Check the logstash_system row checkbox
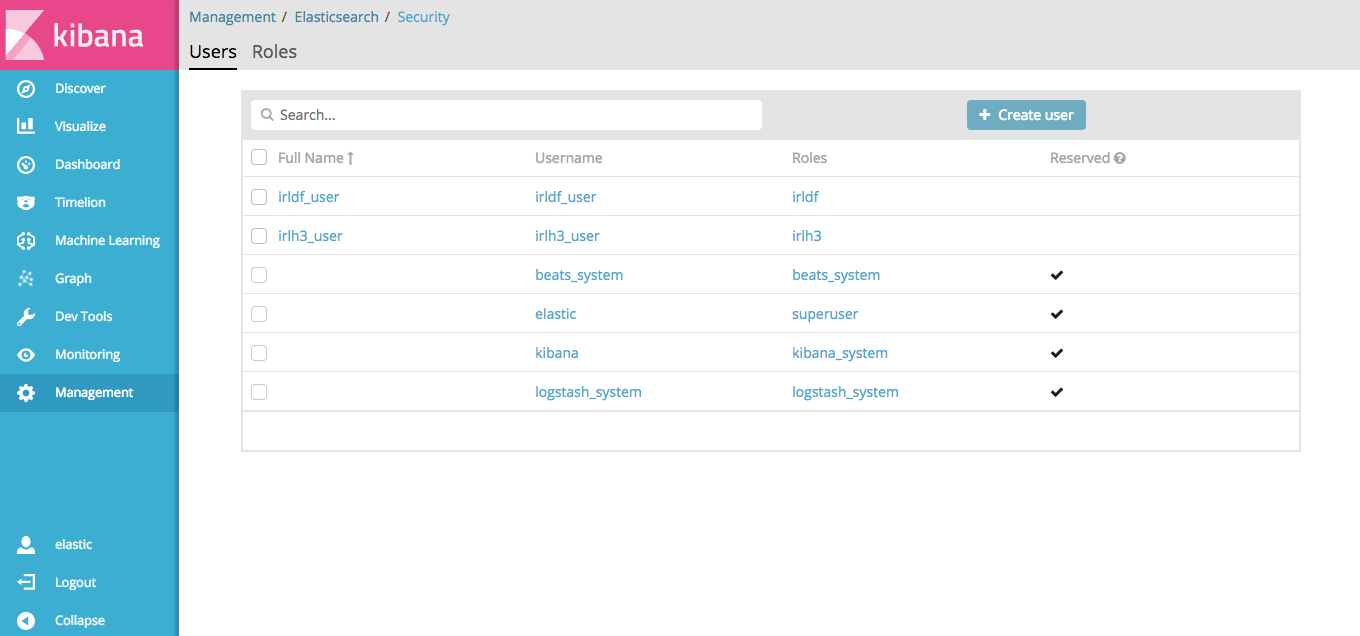 point(259,392)
